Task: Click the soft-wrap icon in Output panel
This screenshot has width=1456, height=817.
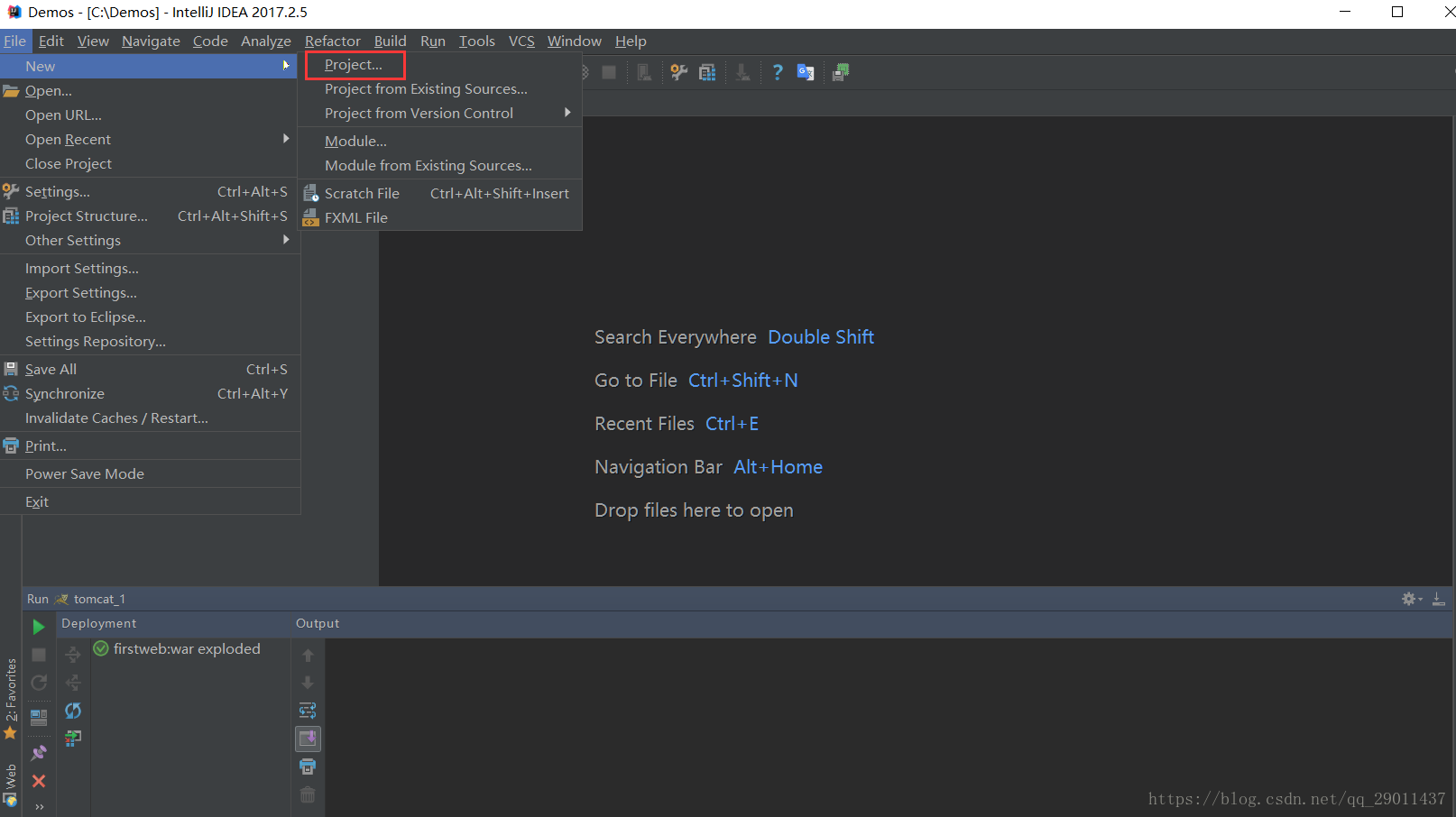Action: point(308,711)
